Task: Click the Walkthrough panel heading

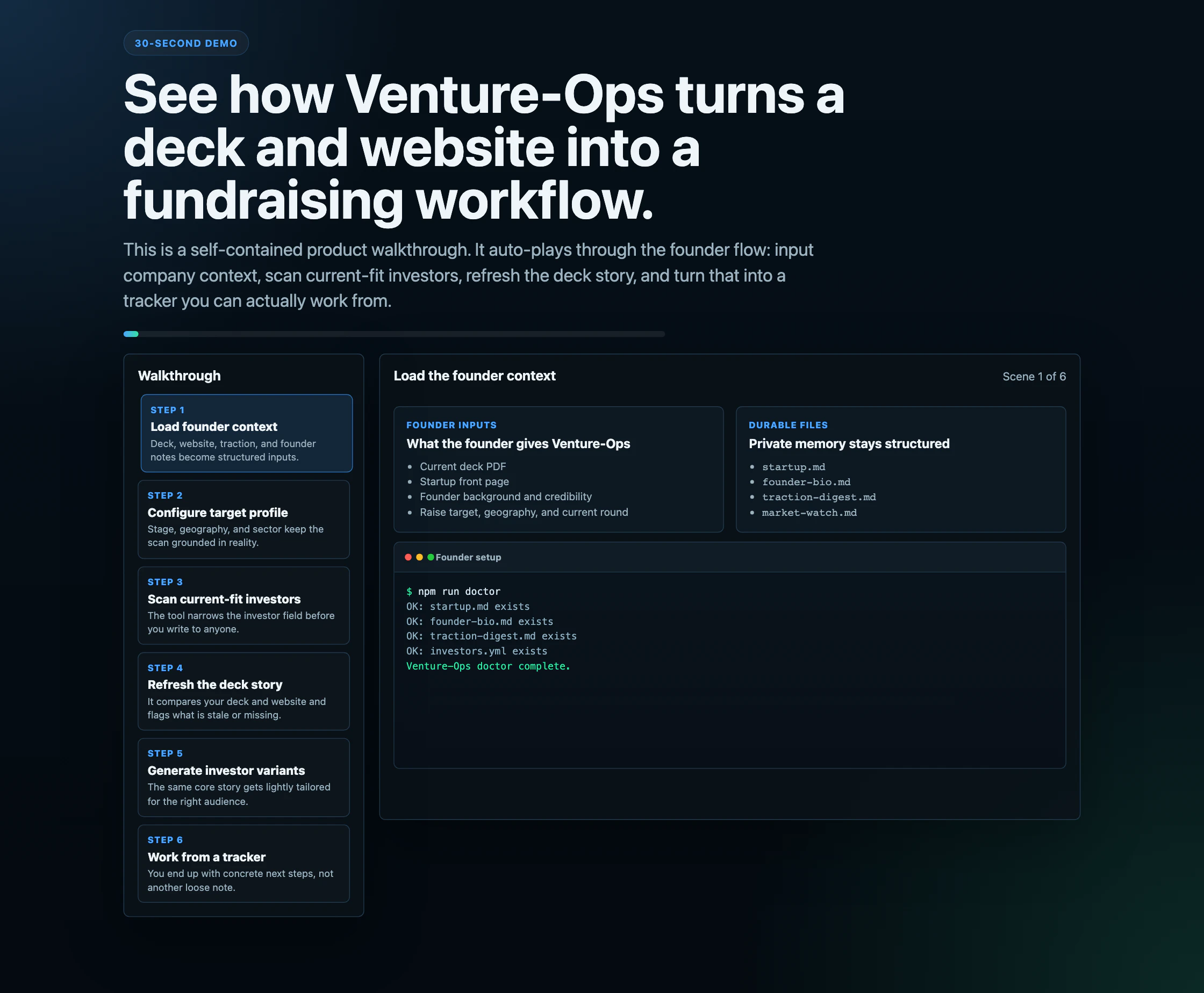Action: (179, 376)
